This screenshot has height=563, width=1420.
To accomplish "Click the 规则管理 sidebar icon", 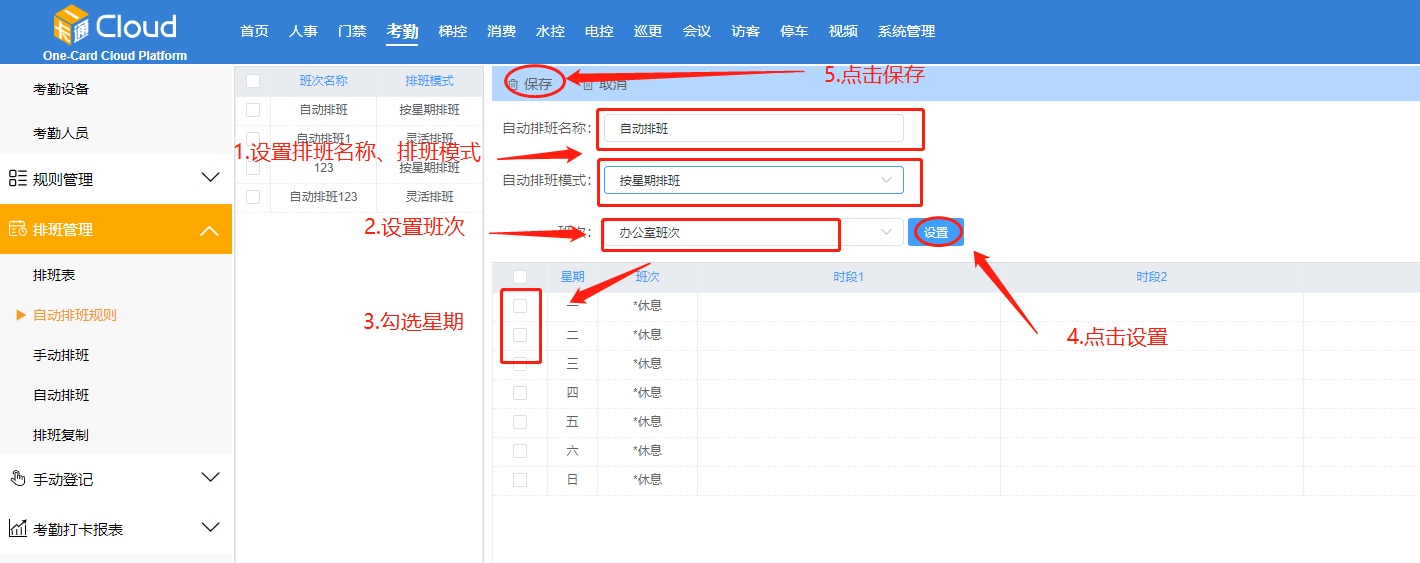I will [17, 179].
